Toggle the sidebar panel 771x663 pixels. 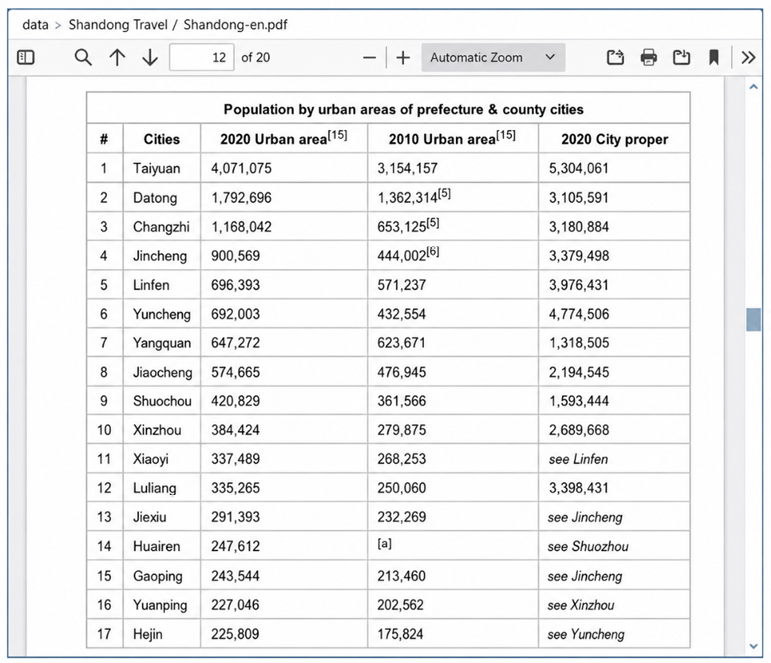pyautogui.click(x=26, y=58)
